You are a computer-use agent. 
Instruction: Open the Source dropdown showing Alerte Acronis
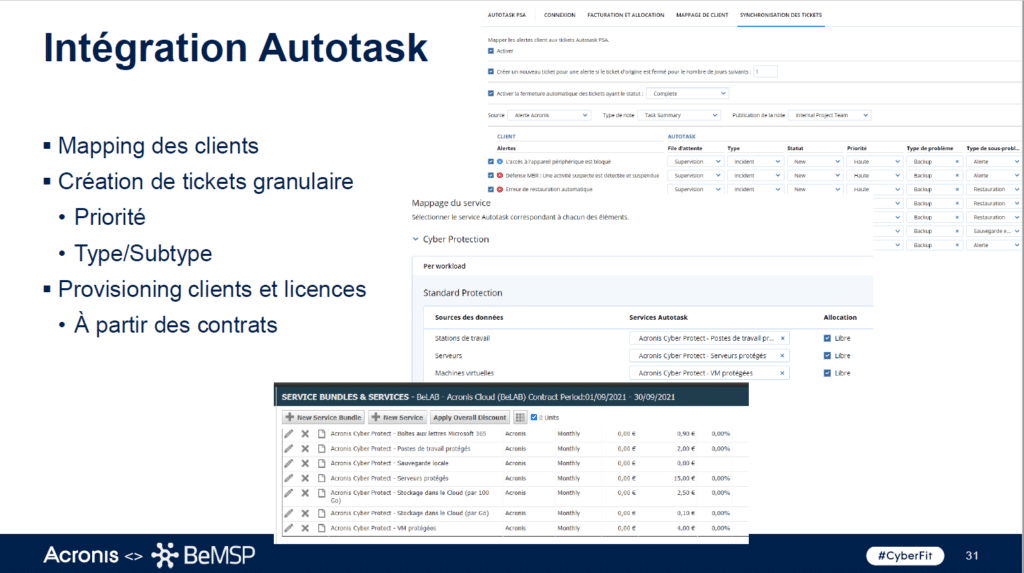549,115
